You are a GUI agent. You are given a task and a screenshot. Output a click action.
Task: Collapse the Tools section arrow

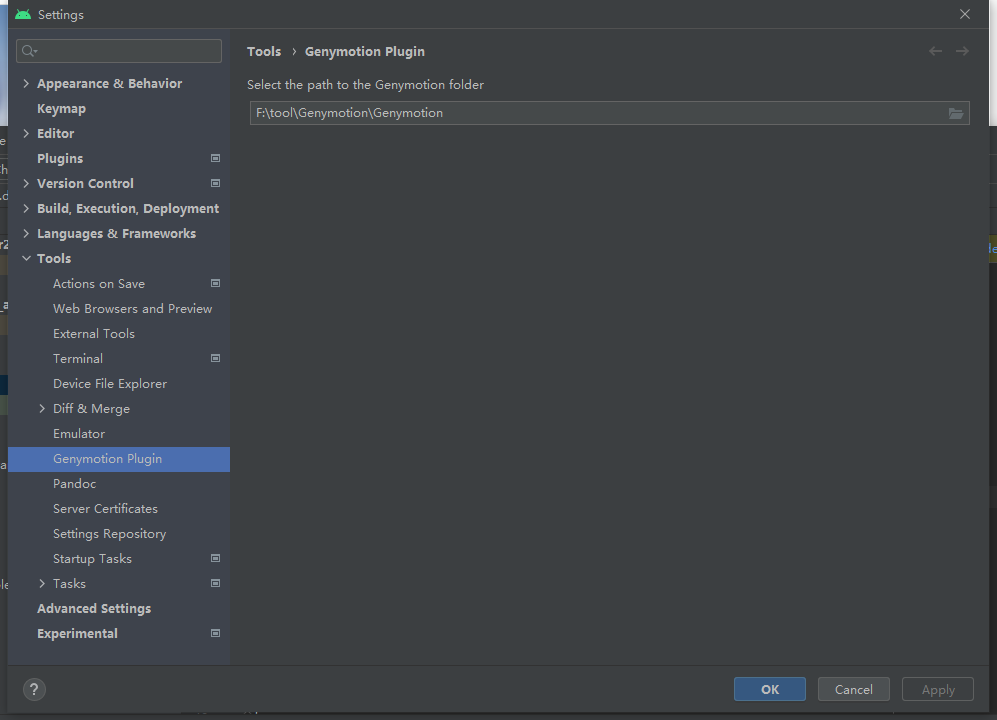tap(26, 258)
